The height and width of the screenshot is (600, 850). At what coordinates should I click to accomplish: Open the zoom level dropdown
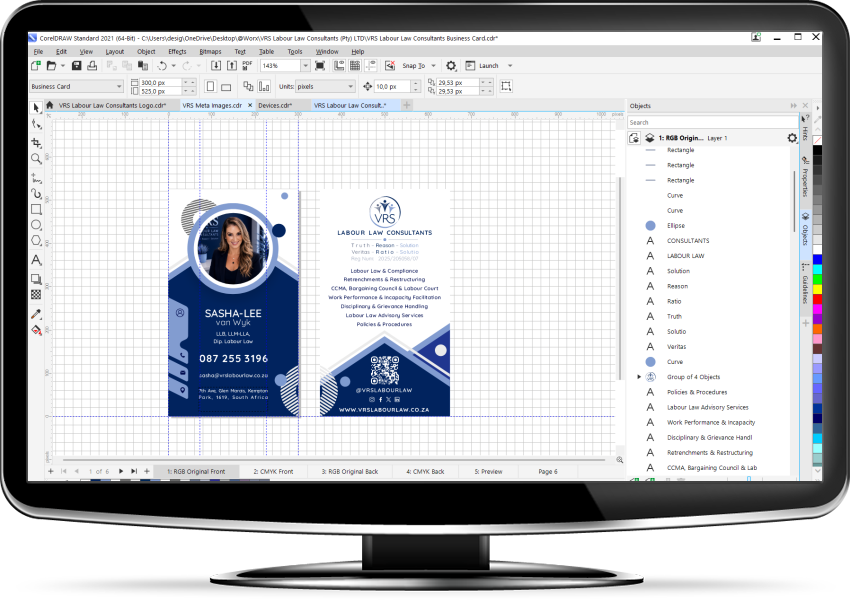coord(305,66)
